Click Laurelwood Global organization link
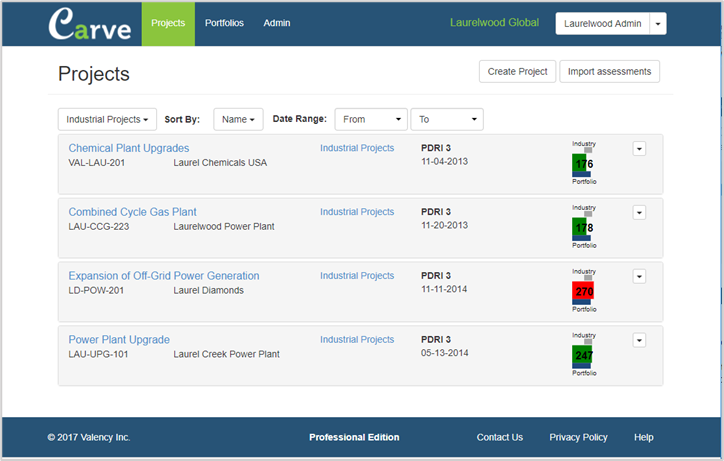The height and width of the screenshot is (461, 724). point(495,23)
